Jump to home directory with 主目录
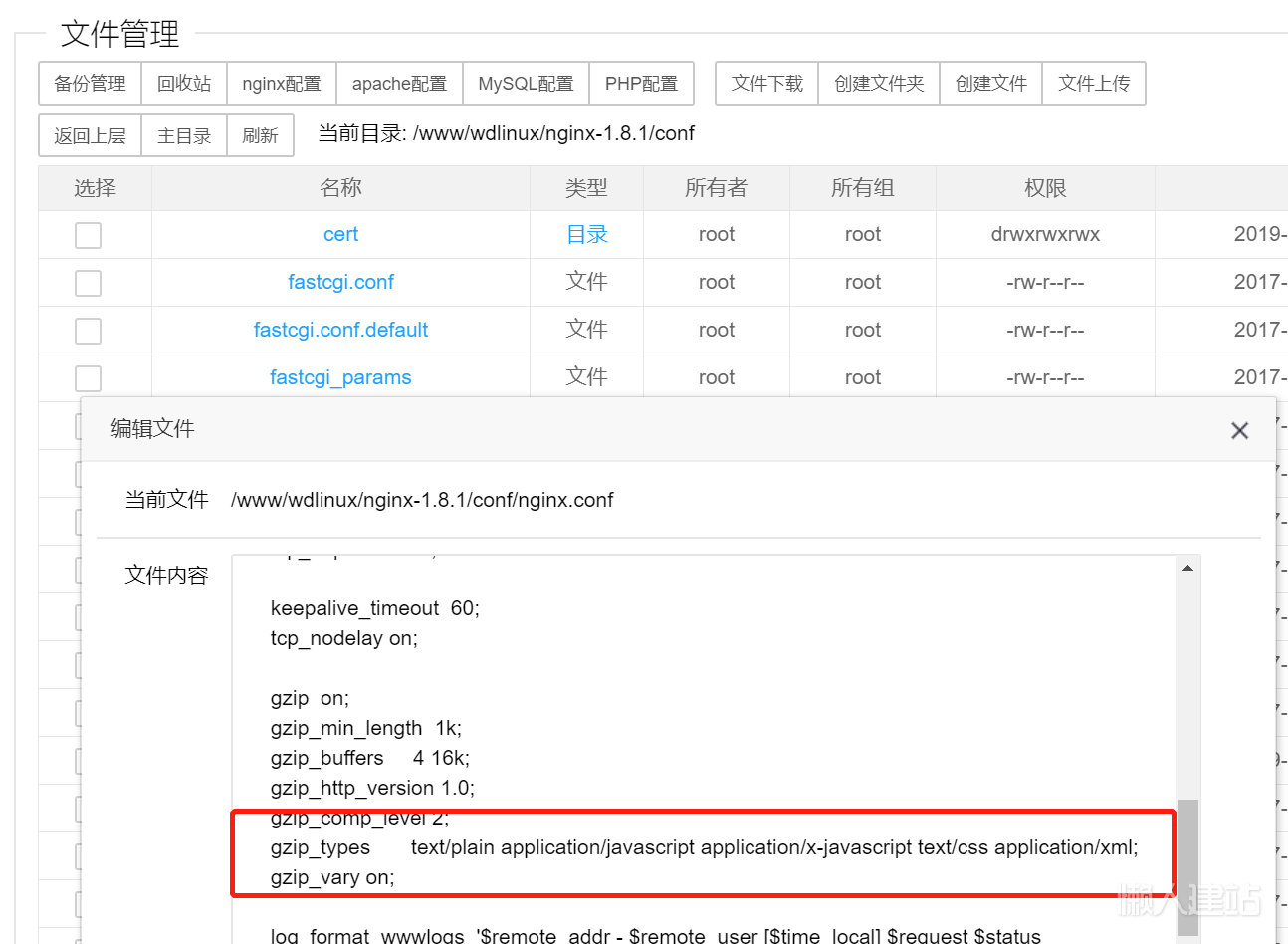 (x=183, y=133)
